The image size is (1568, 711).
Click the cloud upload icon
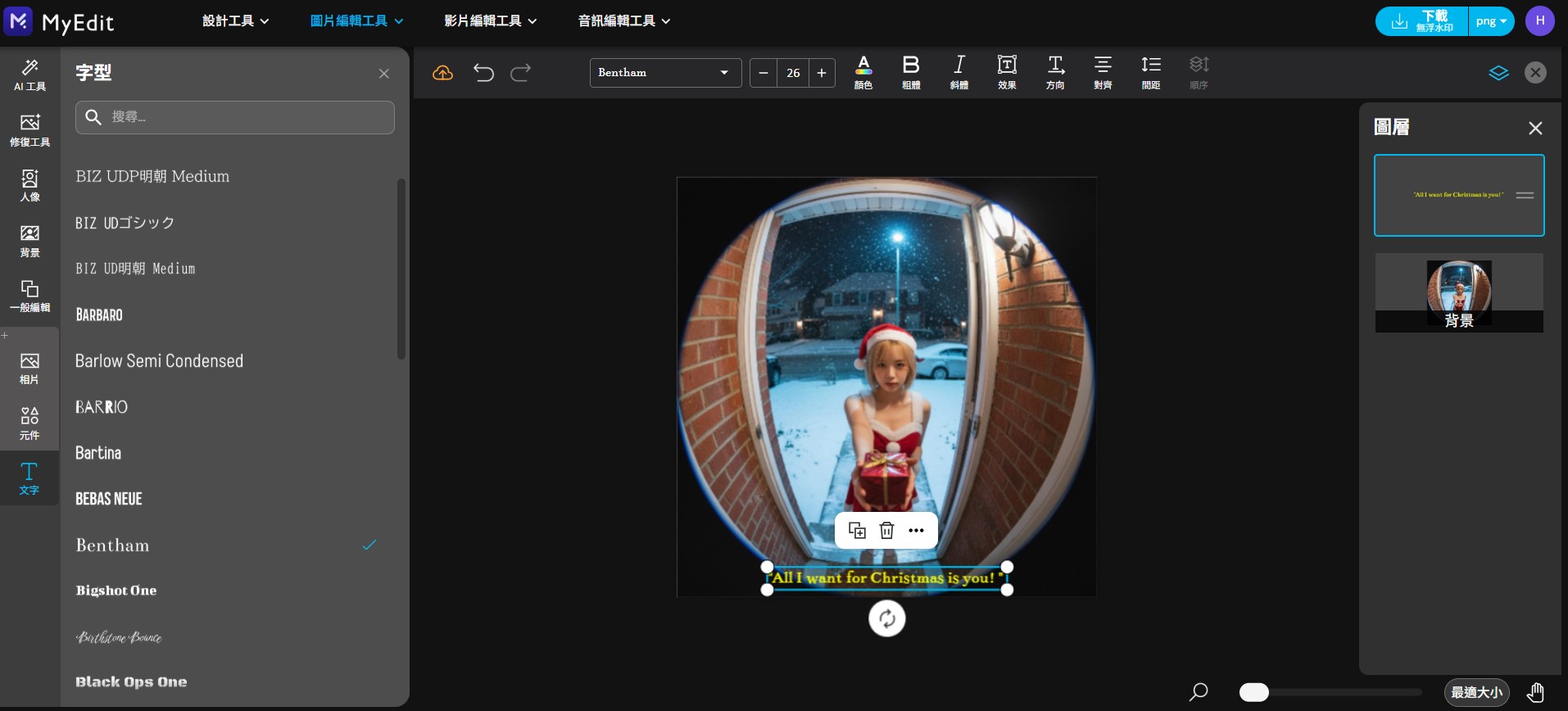click(x=442, y=73)
